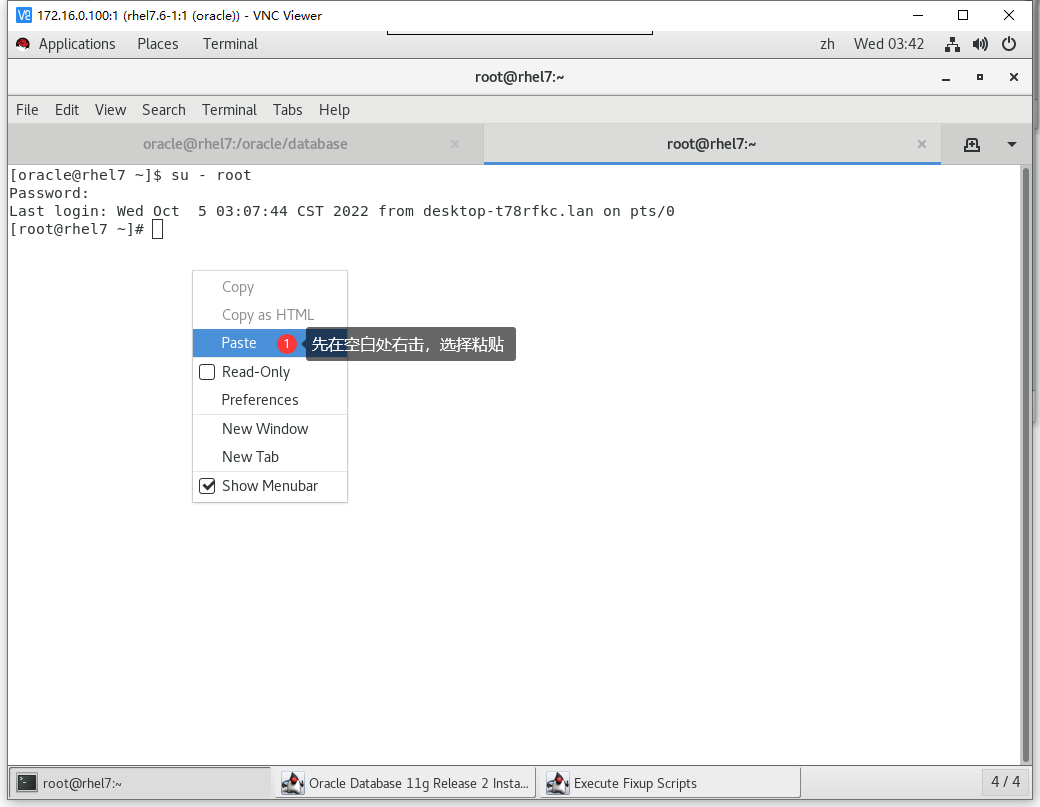Viewport: 1040px width, 807px height.
Task: Open the Help menu
Action: 334,109
